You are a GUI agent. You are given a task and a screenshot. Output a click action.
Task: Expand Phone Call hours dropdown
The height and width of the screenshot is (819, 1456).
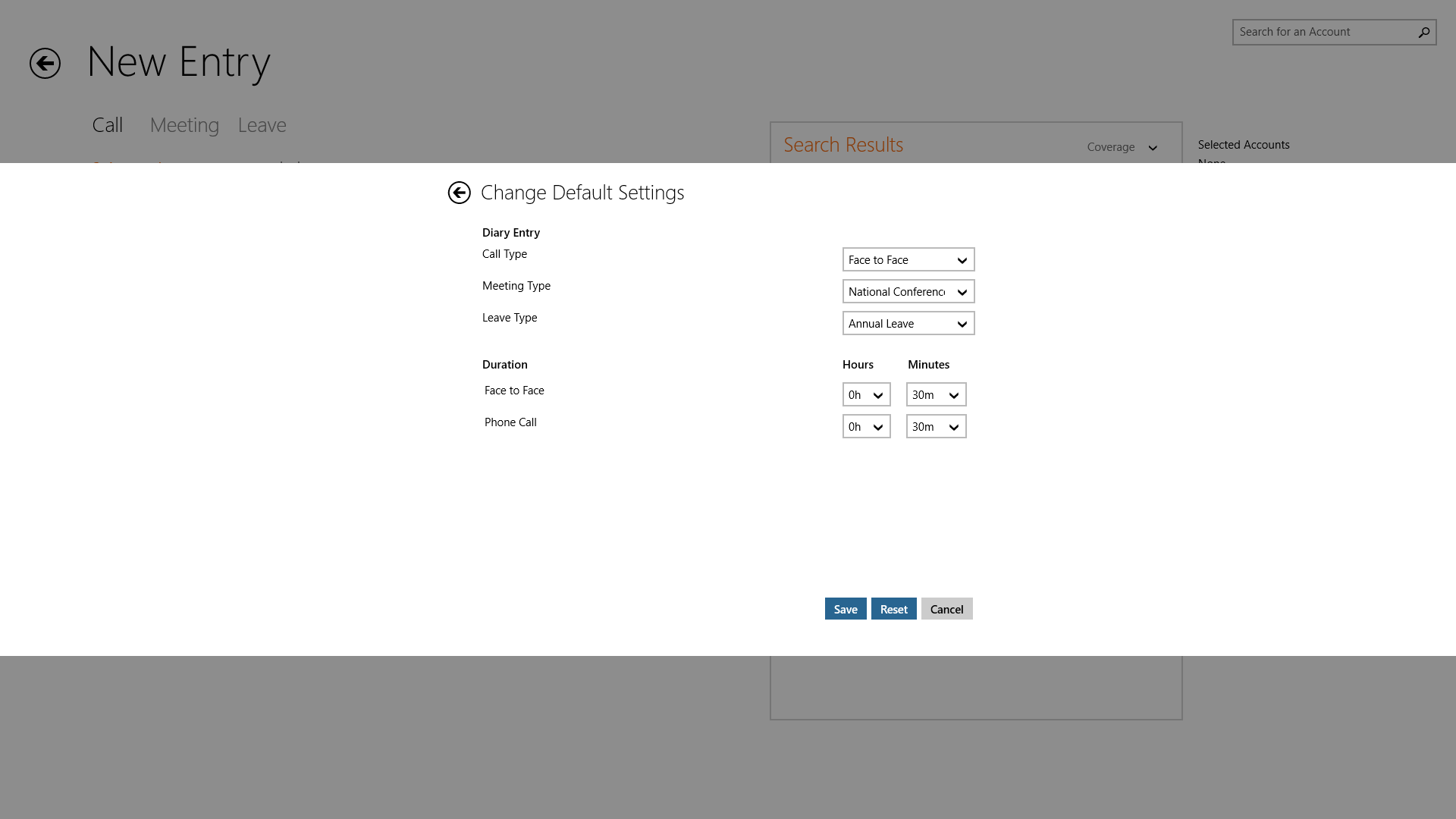866,427
